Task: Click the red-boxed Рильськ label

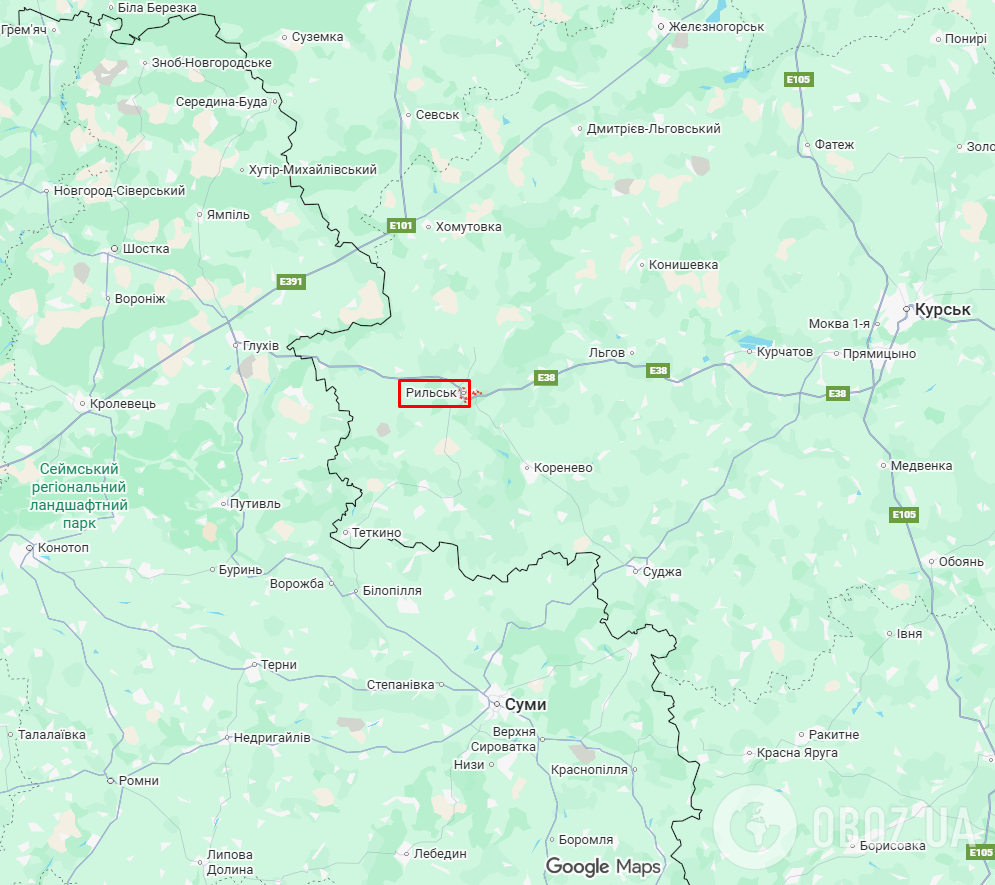Action: (x=432, y=393)
